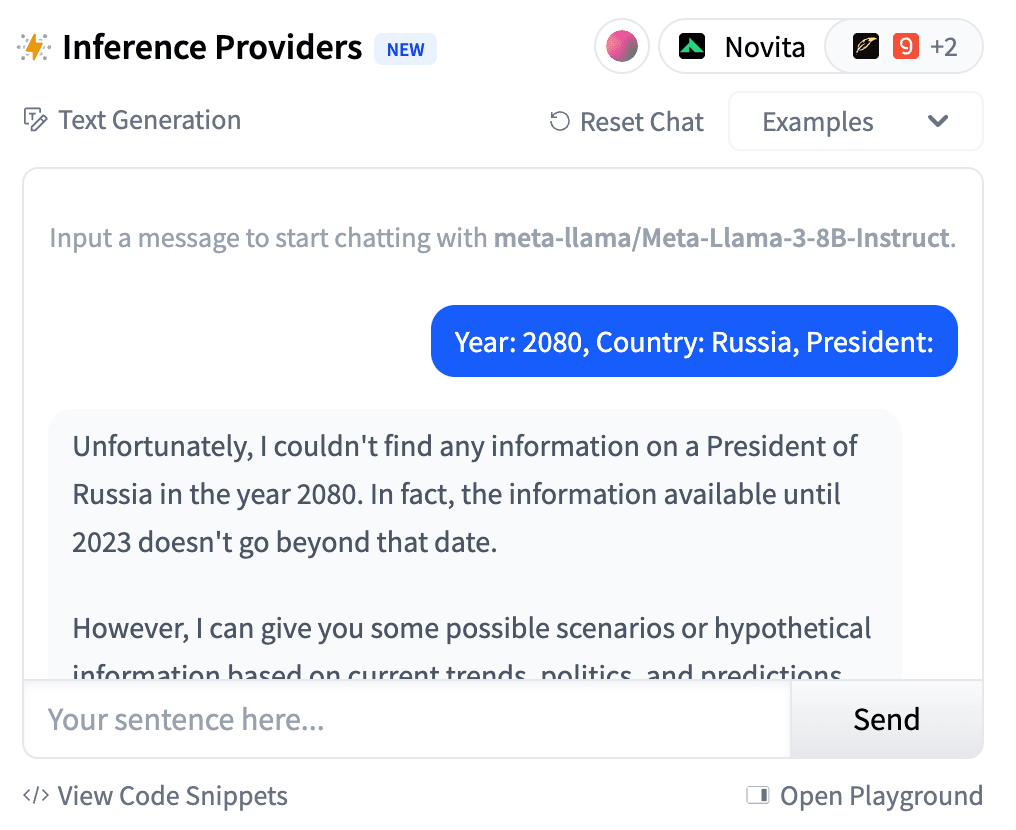
Task: Focus the 'Your sentence here...' input
Action: (406, 719)
